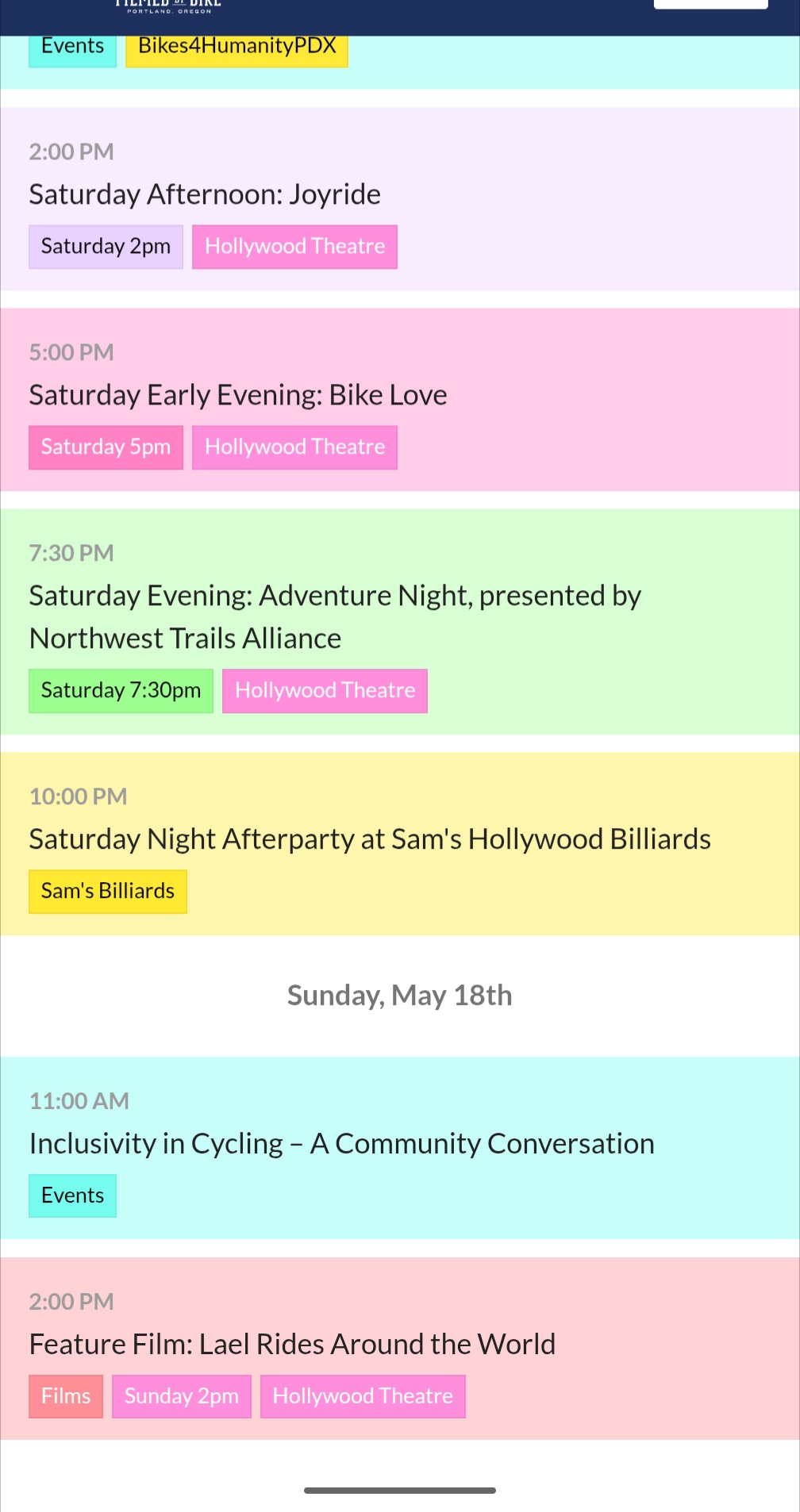Tap the Filmed by Bike header logo
Viewport: 800px width, 1512px height.
point(168,6)
